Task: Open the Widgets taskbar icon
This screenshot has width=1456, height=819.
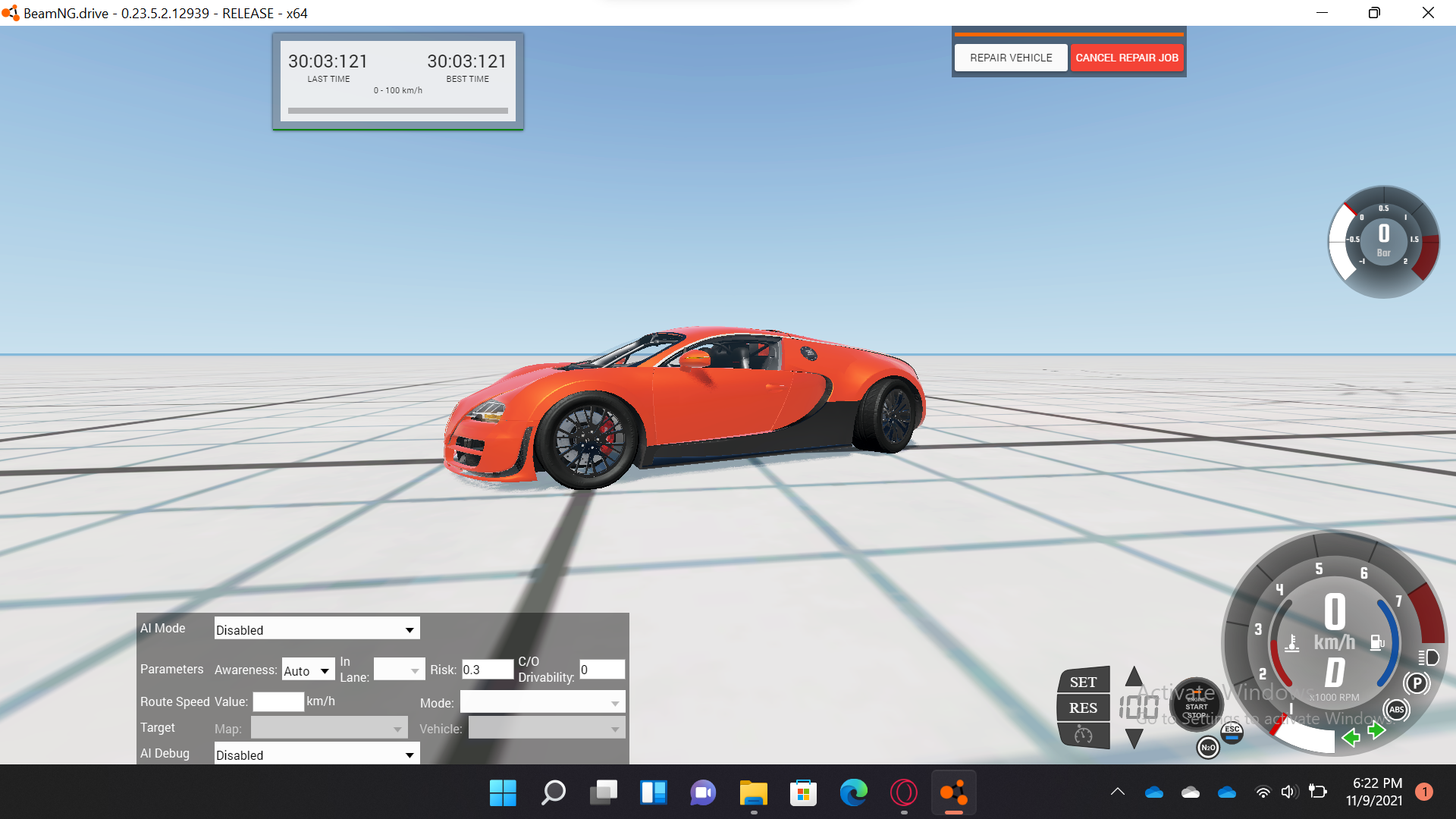Action: [x=653, y=792]
